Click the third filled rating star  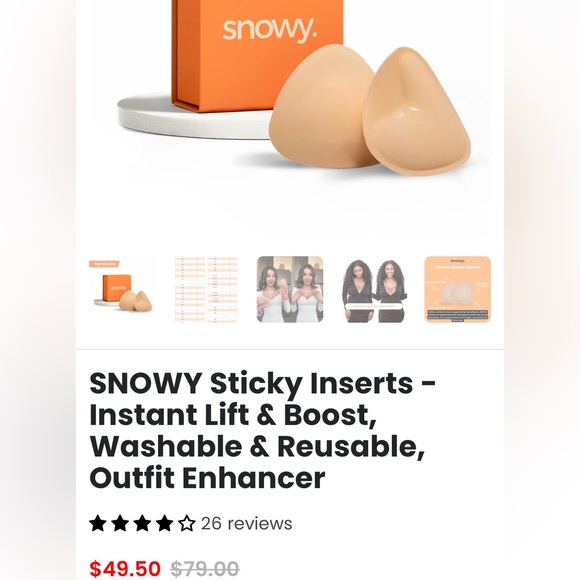click(x=142, y=523)
